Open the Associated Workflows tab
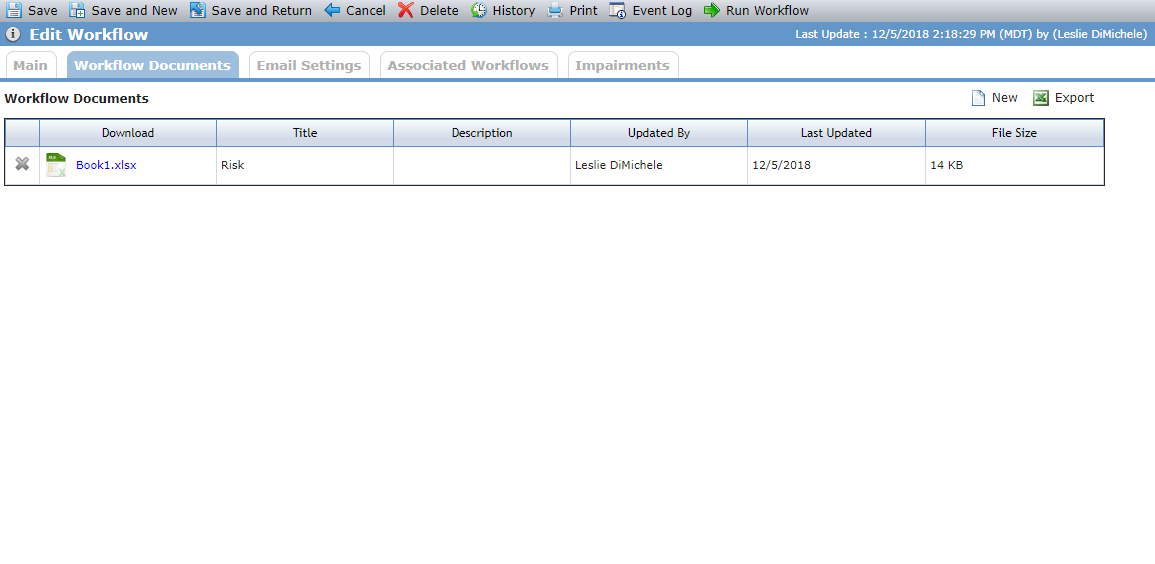Image resolution: width=1155 pixels, height=564 pixels. [468, 65]
